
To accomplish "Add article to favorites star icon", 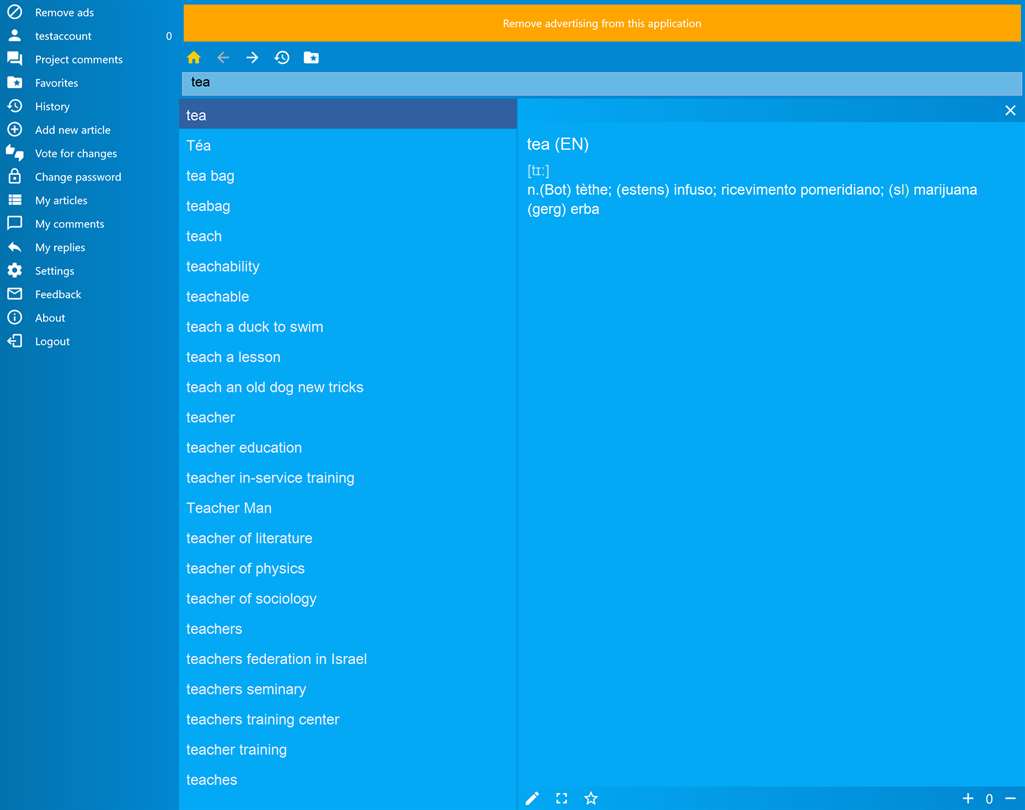I will 591,798.
